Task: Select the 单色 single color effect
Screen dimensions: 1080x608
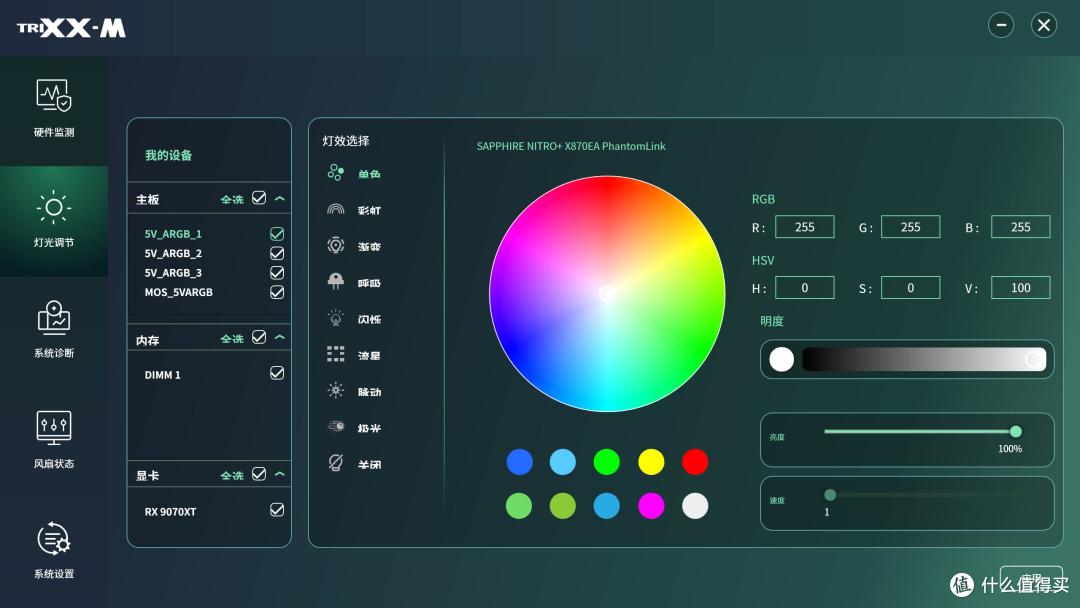Action: 354,173
